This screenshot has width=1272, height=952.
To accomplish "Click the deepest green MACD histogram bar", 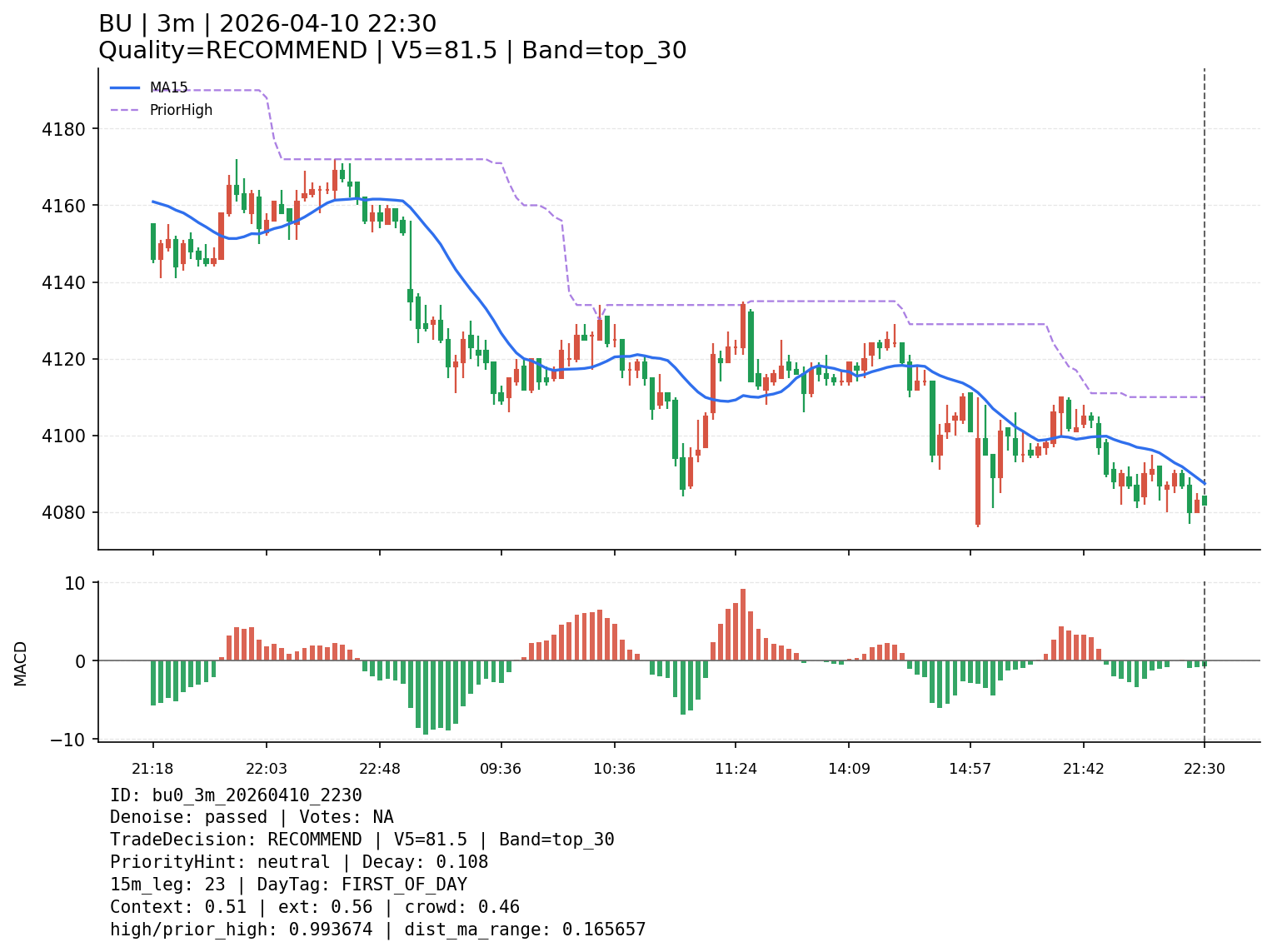I will 426,697.
